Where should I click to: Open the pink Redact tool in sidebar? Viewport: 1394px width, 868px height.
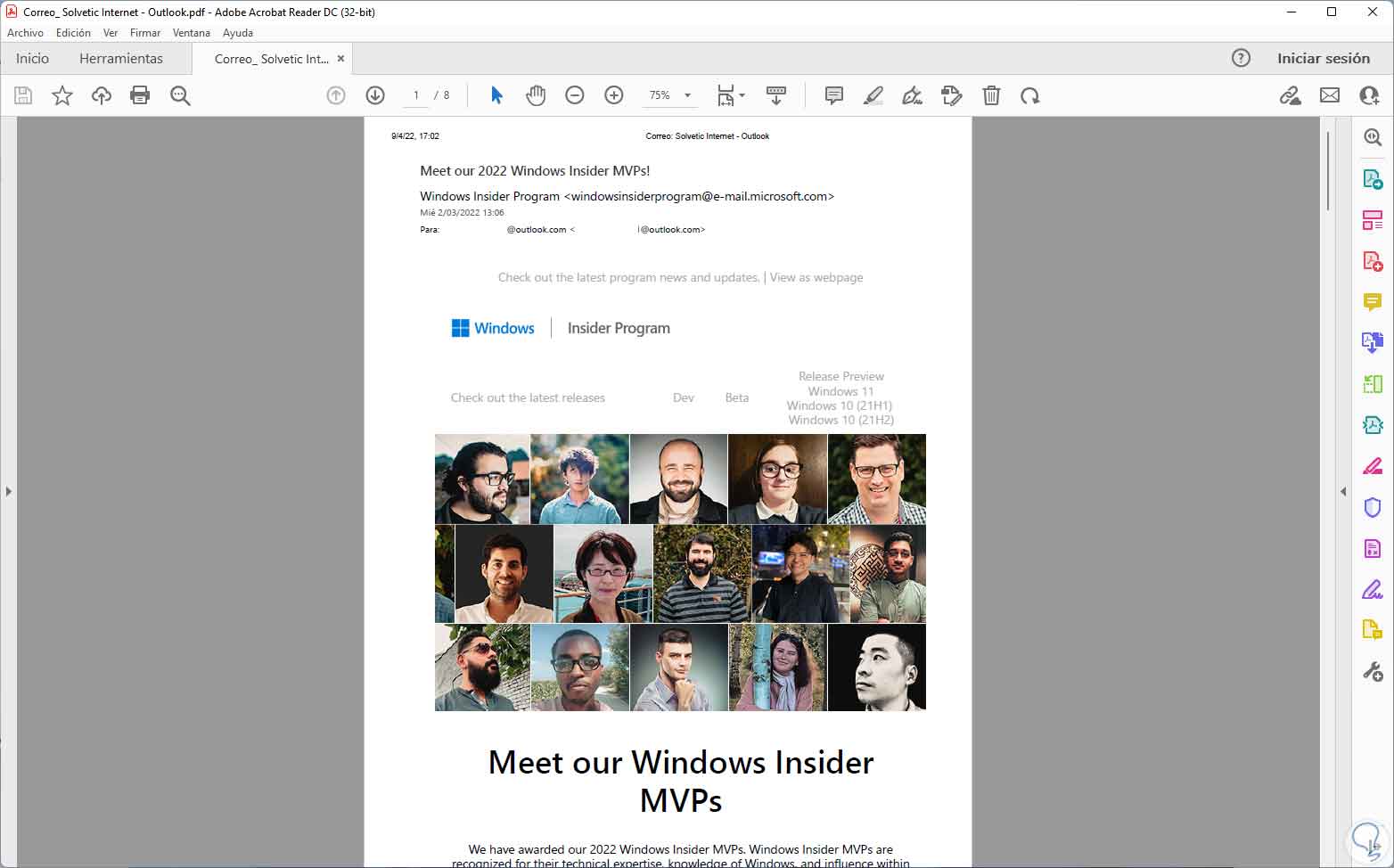click(1373, 466)
